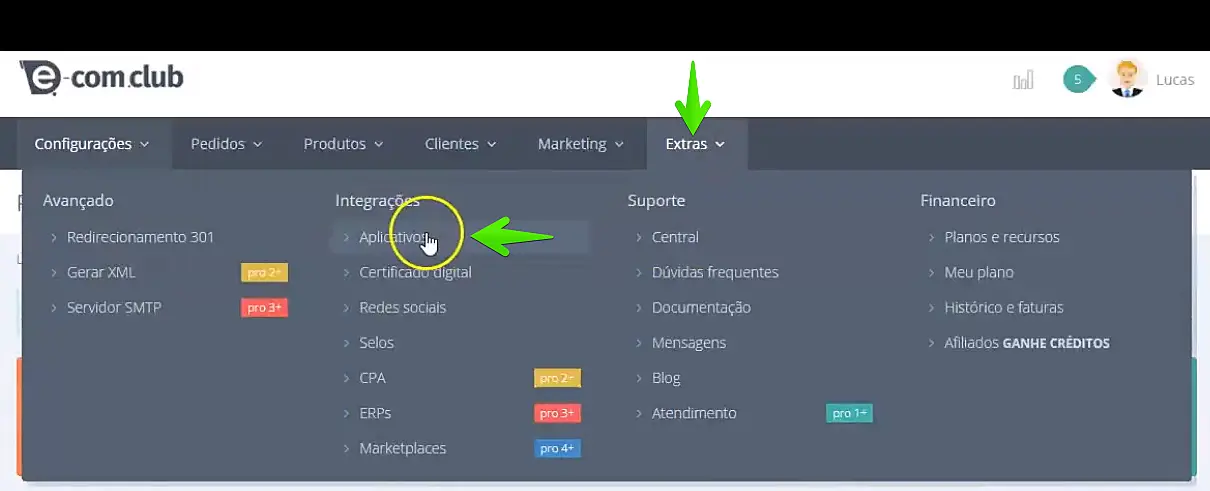
Task: Click Lucas user avatar picture
Action: point(1127,79)
